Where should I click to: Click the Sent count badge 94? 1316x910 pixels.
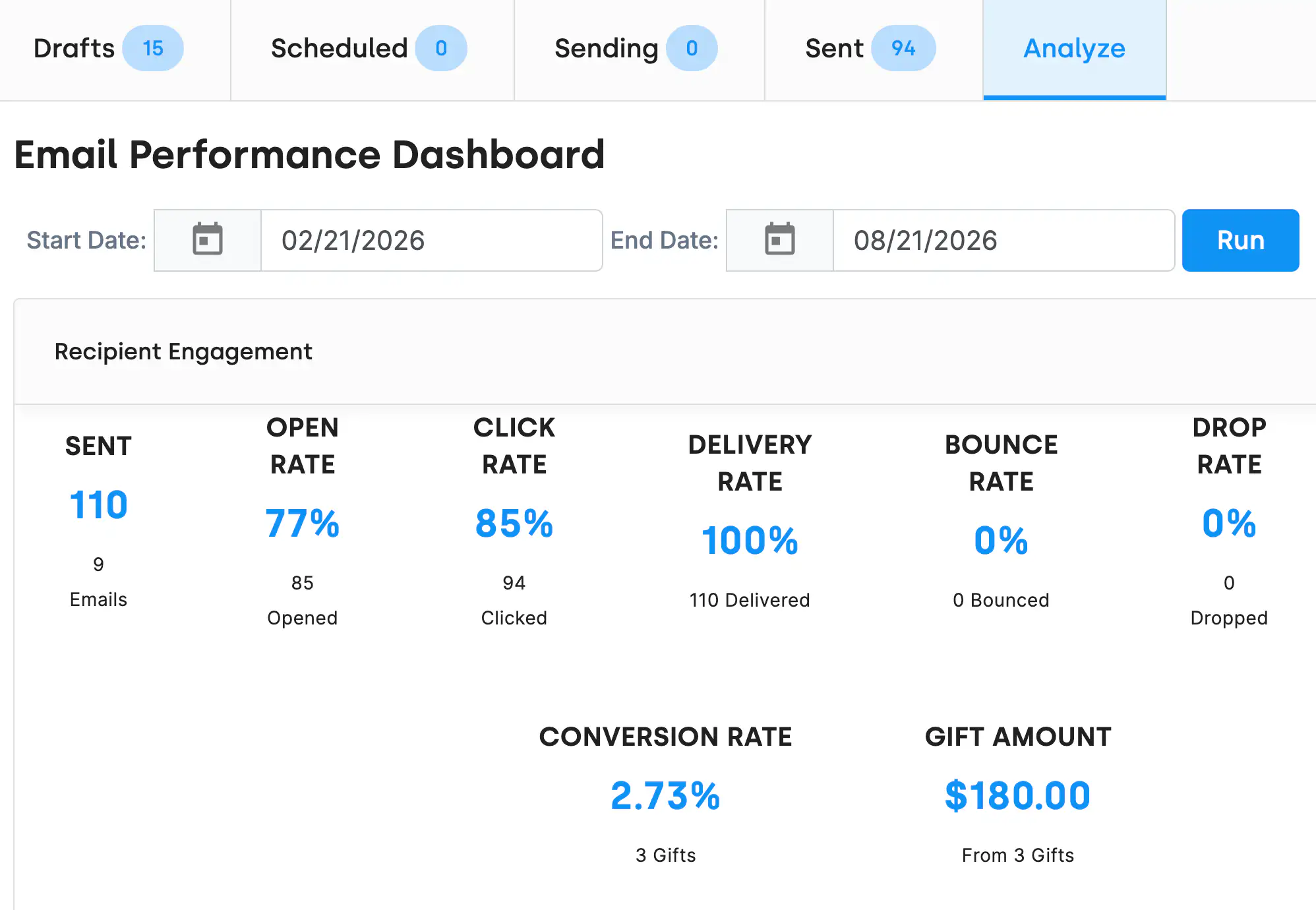[x=903, y=48]
